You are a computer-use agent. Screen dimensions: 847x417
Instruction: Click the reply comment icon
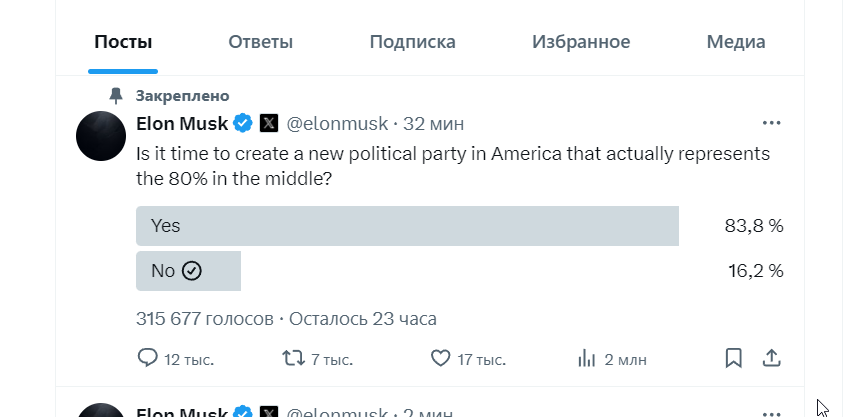(x=147, y=358)
